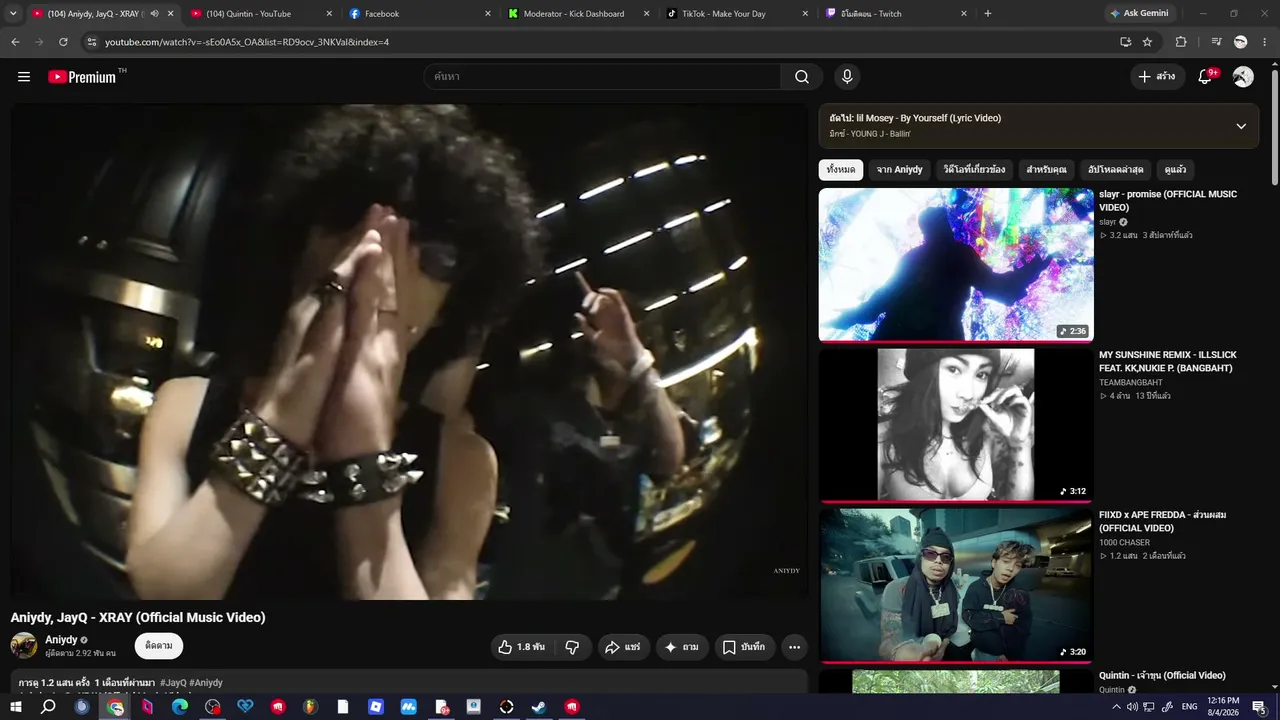Show hidden system tray icons
Screen dimensions: 1280x720
[1117, 707]
